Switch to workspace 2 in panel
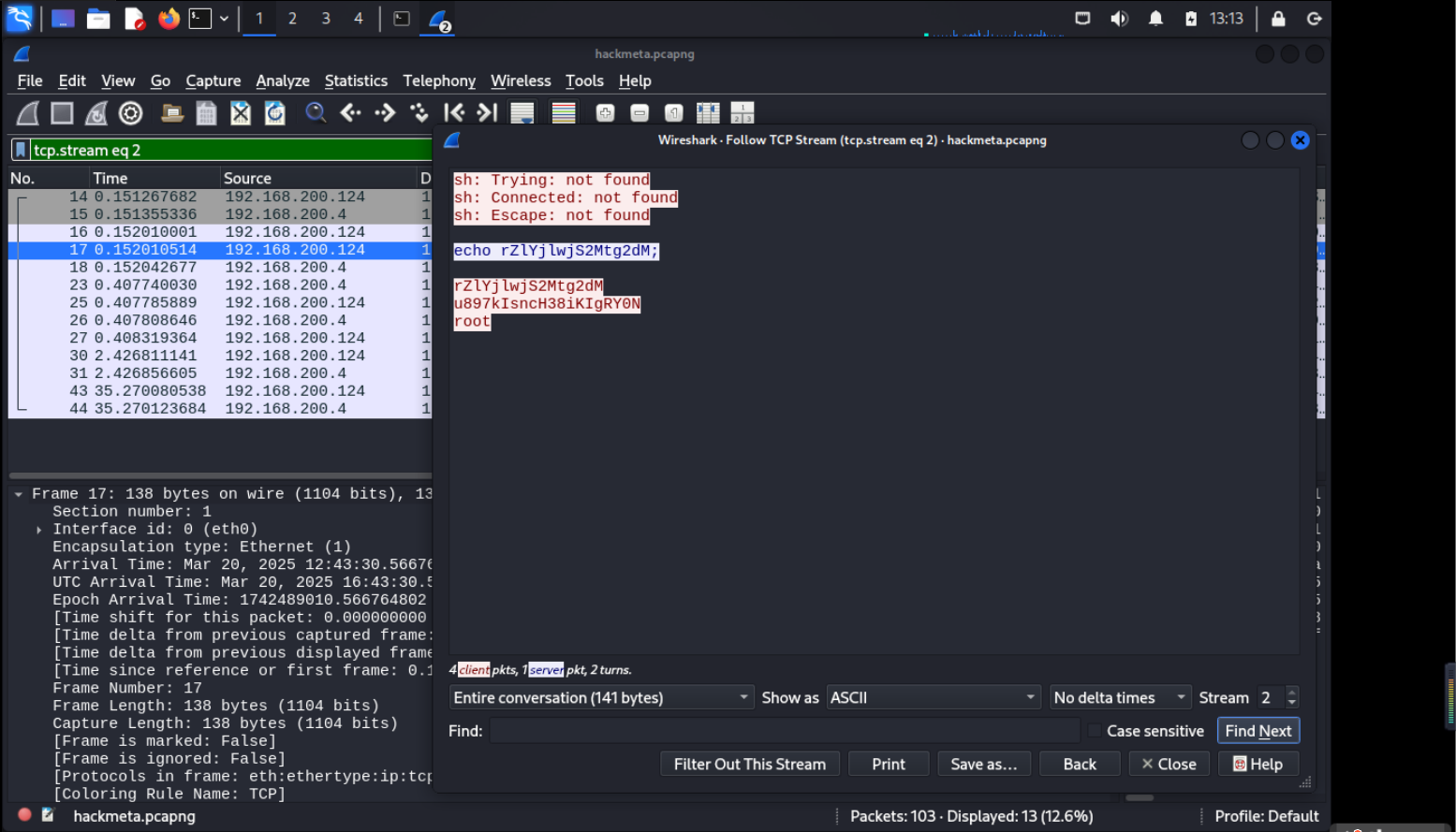Screen dimensions: 1456x832 click(292, 18)
